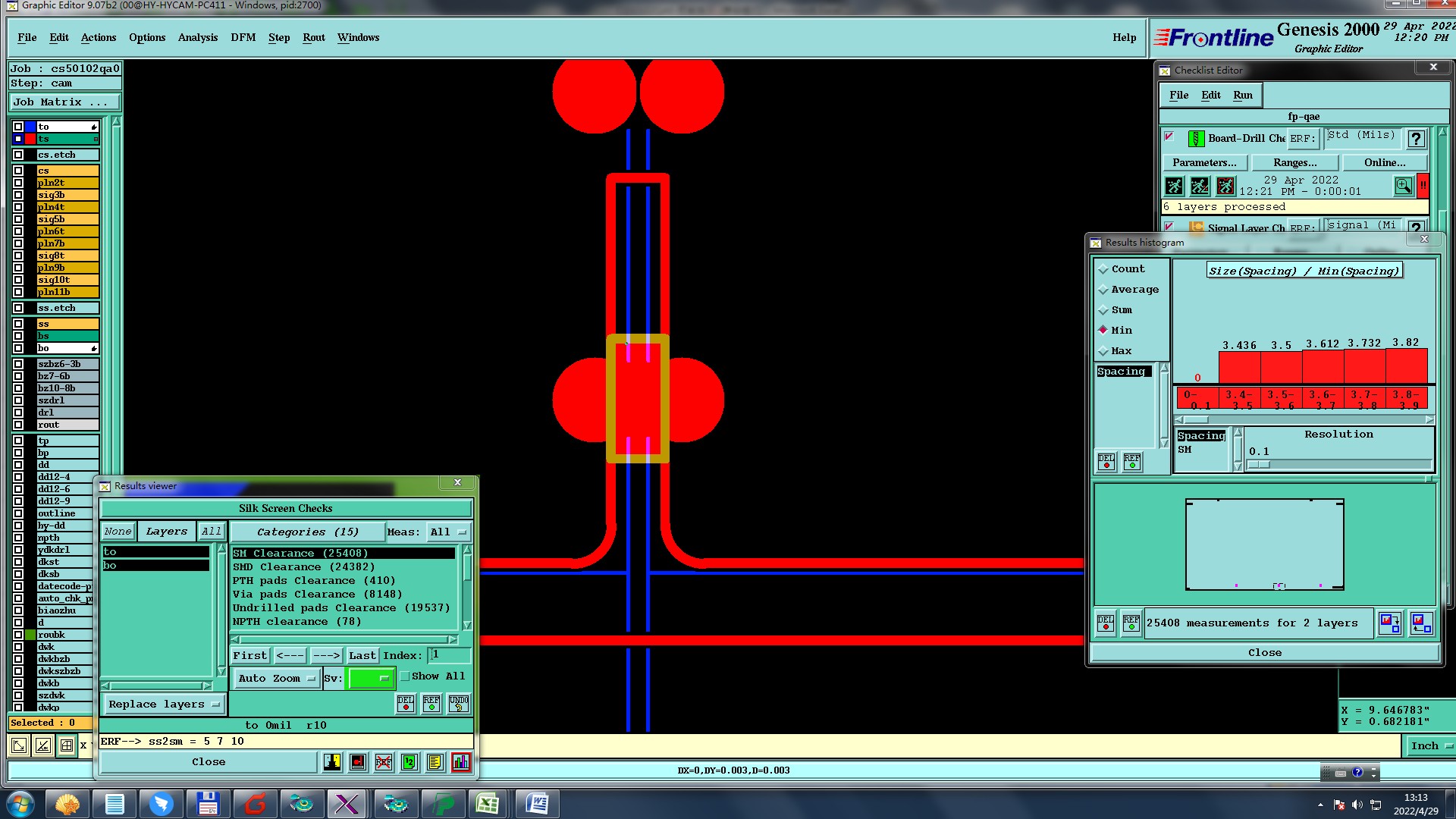1456x819 pixels.
Task: Open the Meas: All dropdown
Action: (x=448, y=532)
